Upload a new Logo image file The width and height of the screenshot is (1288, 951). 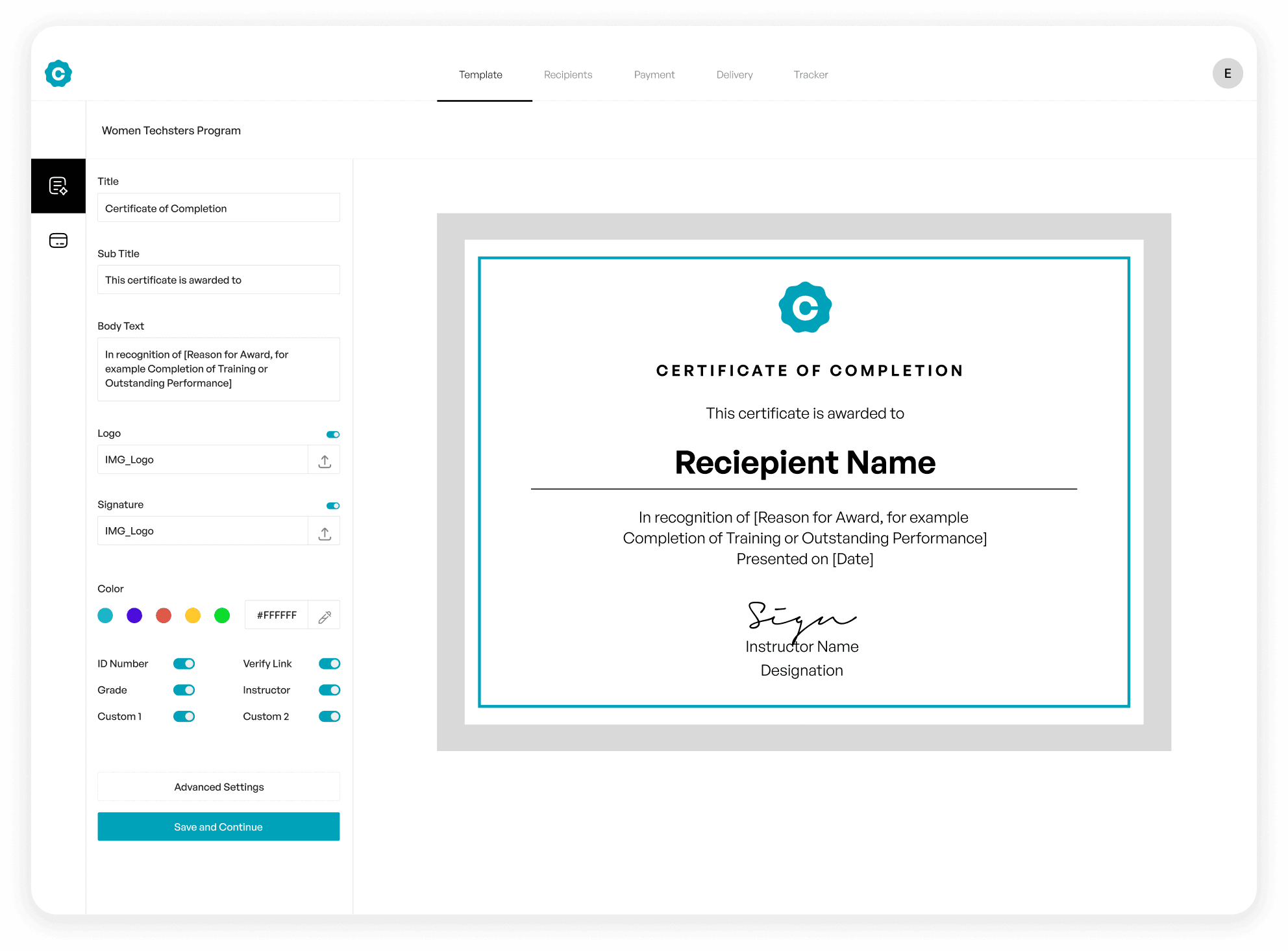coord(324,460)
